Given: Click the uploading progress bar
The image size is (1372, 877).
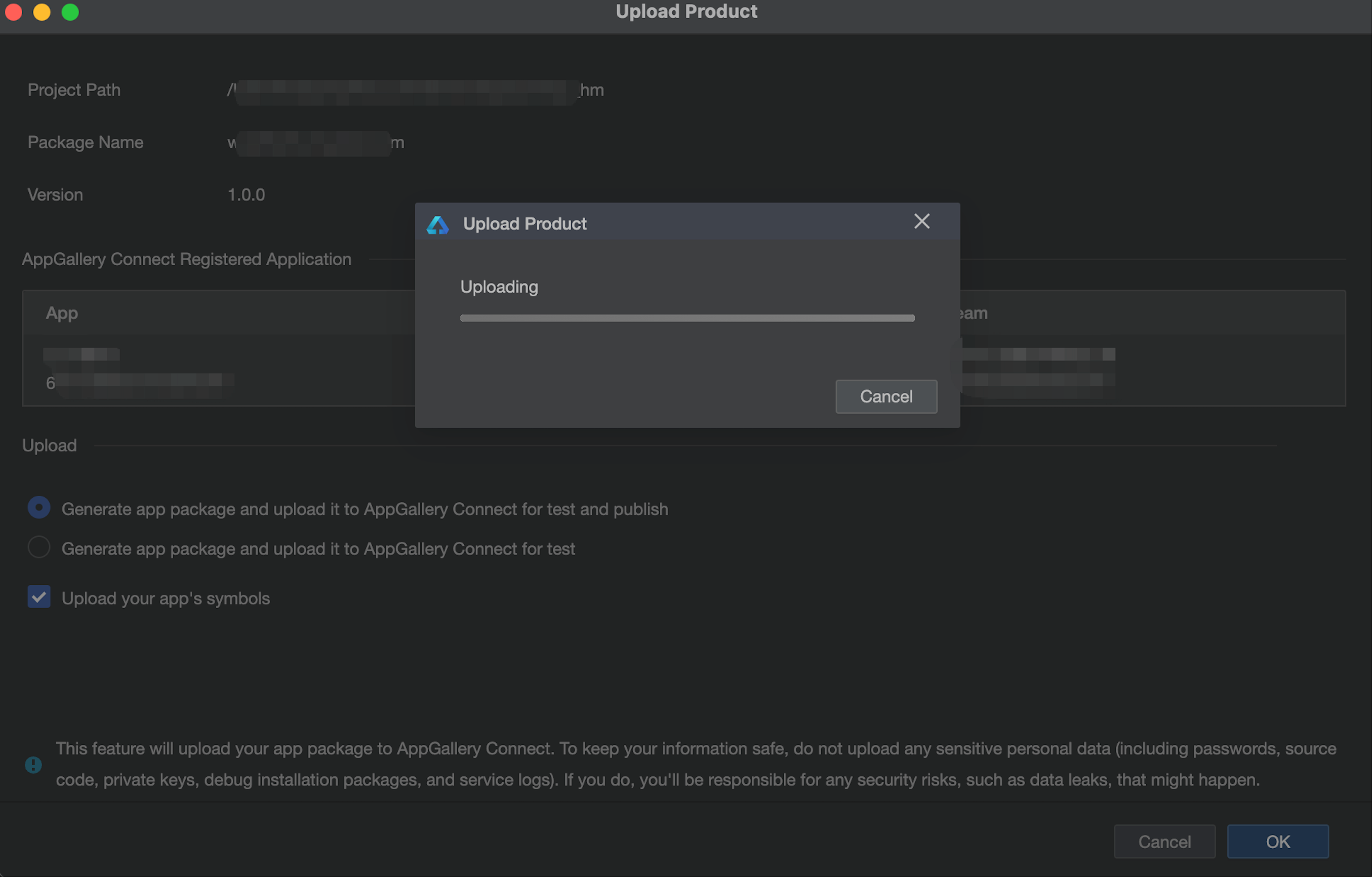Looking at the screenshot, I should click(x=687, y=318).
